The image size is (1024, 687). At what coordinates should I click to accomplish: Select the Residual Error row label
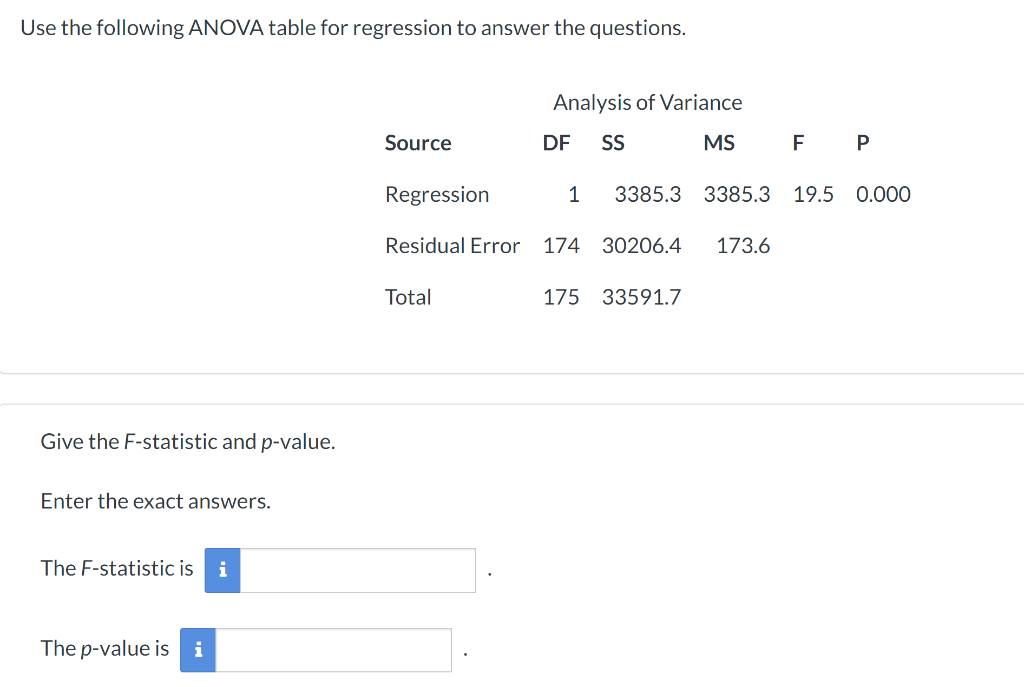click(453, 245)
